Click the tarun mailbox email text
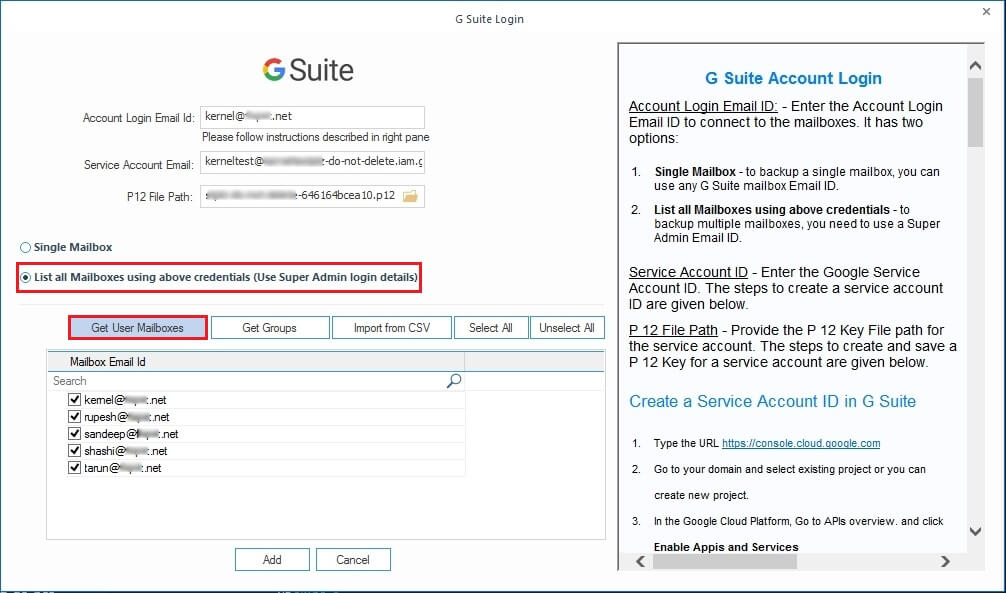This screenshot has width=1006, height=593. click(x=123, y=468)
